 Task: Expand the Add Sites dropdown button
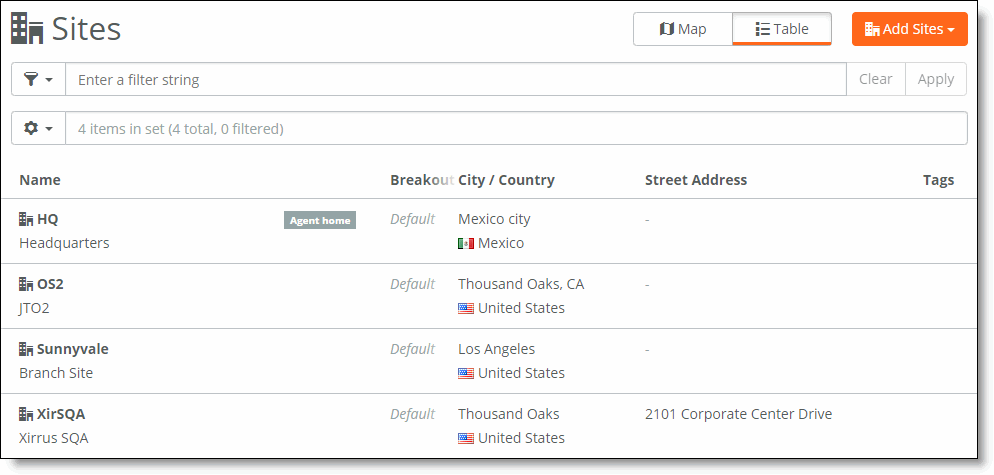pos(910,29)
